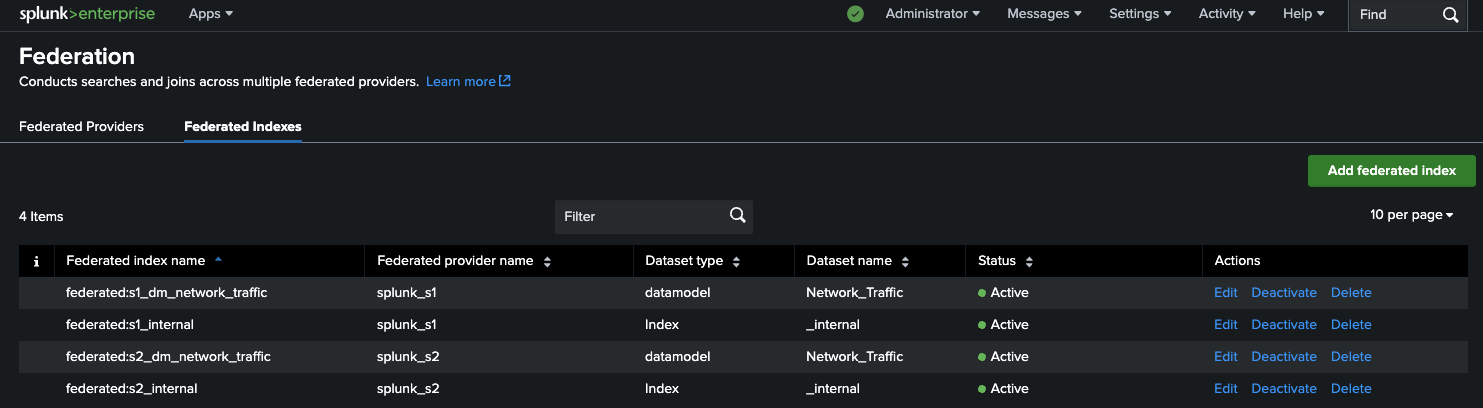This screenshot has height=408, width=1483.
Task: Open the Apps dropdown menu
Action: pyautogui.click(x=211, y=14)
